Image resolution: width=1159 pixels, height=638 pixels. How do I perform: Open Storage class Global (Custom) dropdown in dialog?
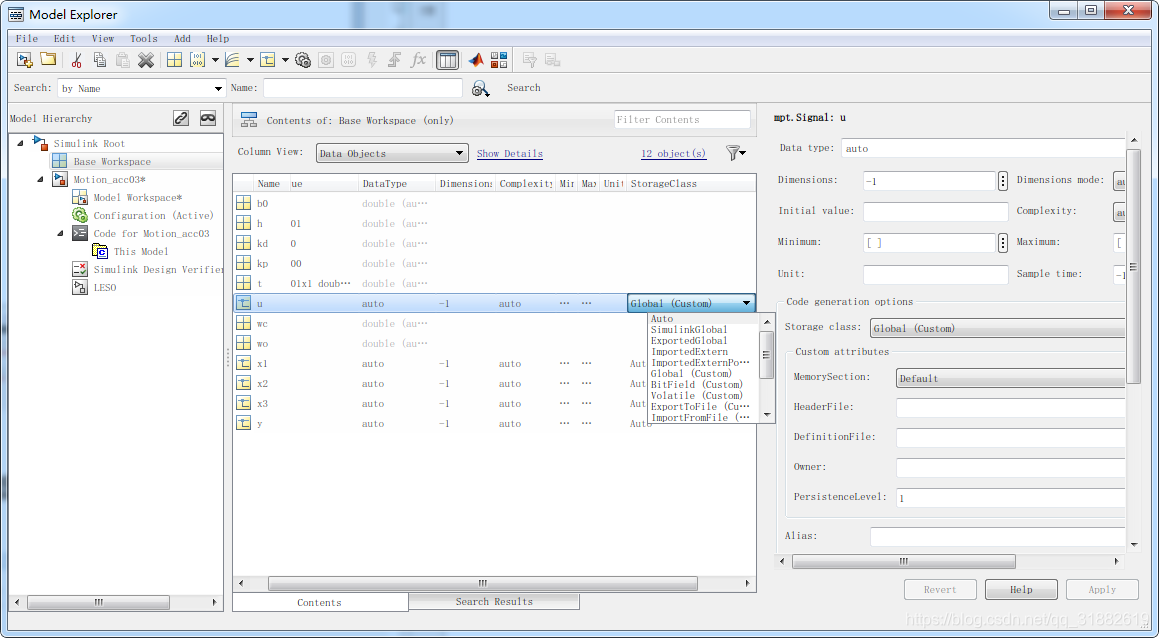coord(998,328)
